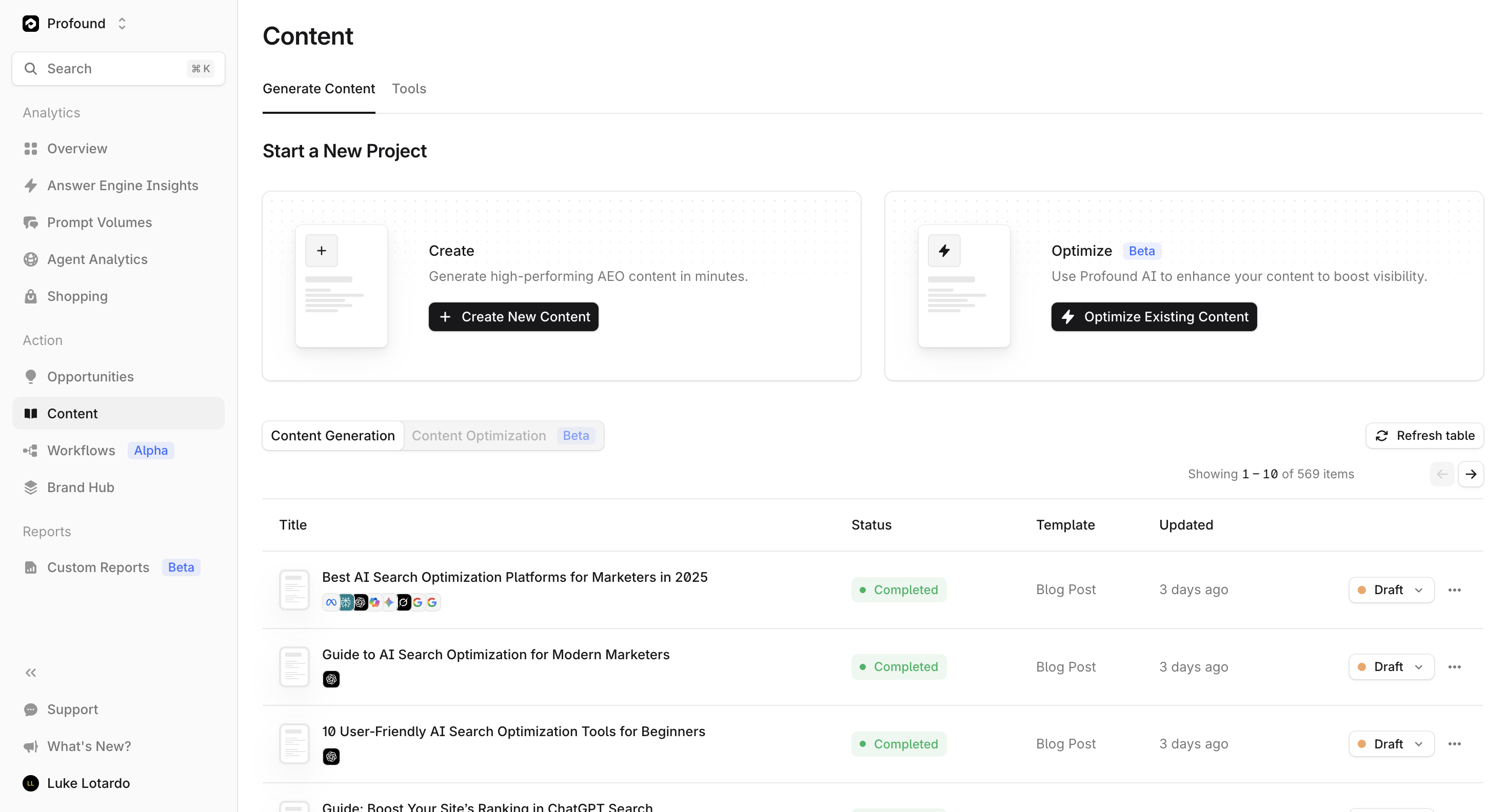Open Best AI Search Optimization Platforms article

tap(514, 577)
